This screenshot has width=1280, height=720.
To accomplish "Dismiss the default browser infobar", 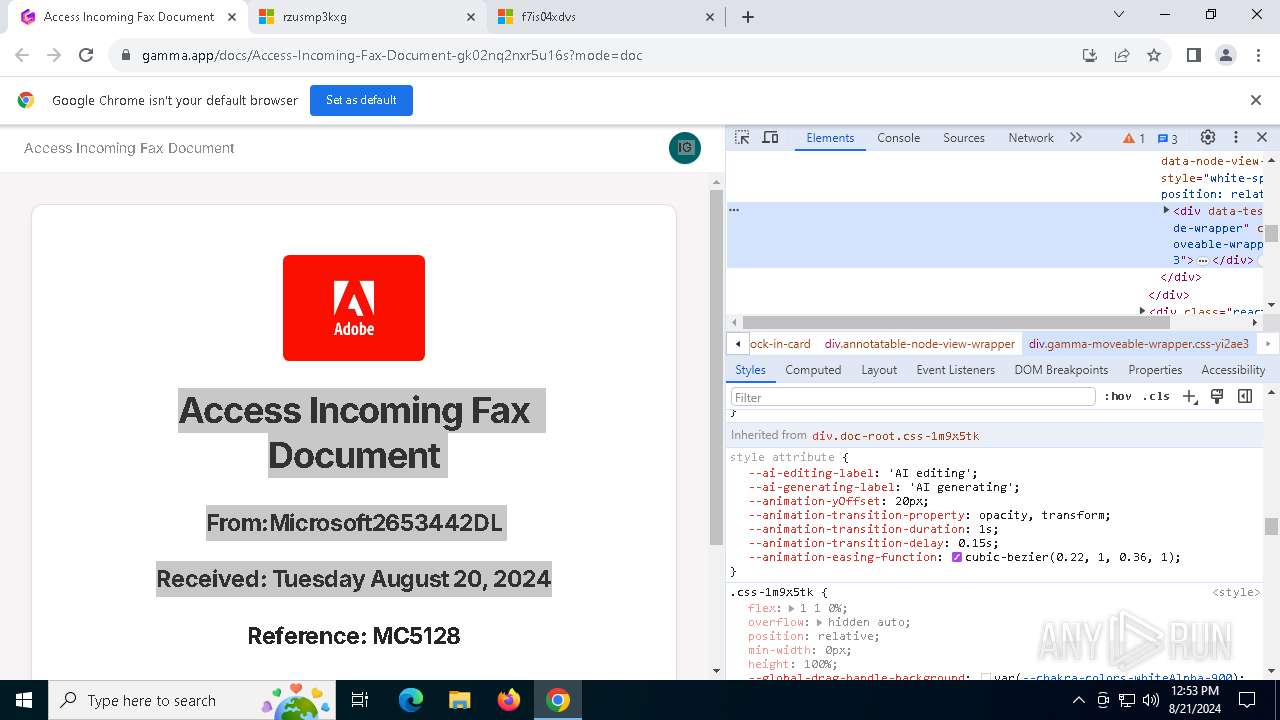I will (x=1256, y=100).
